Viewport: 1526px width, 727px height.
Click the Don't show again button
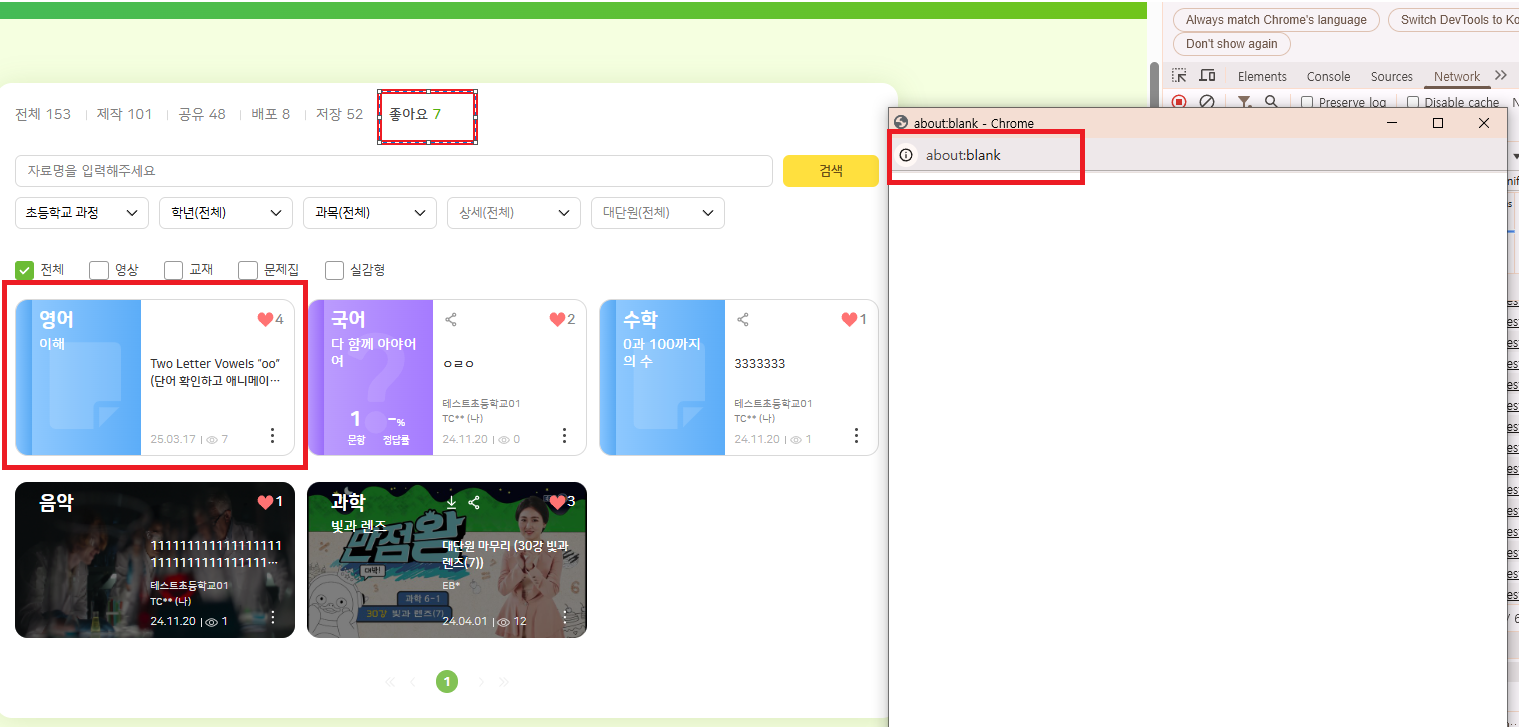(1231, 44)
